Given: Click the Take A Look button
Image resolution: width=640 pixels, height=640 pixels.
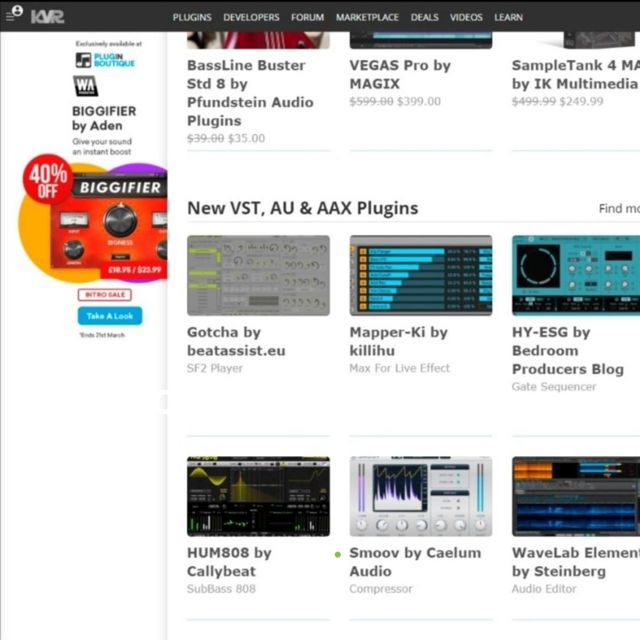Looking at the screenshot, I should [109, 315].
